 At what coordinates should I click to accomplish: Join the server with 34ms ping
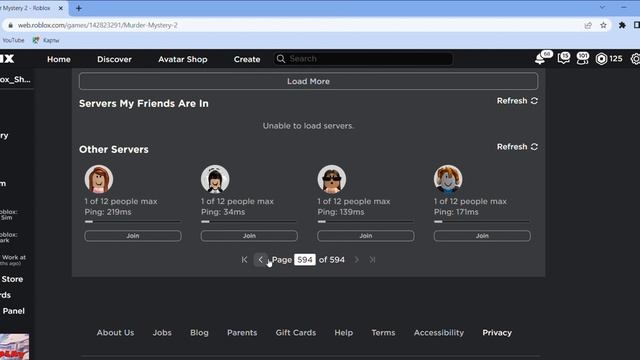coord(249,236)
